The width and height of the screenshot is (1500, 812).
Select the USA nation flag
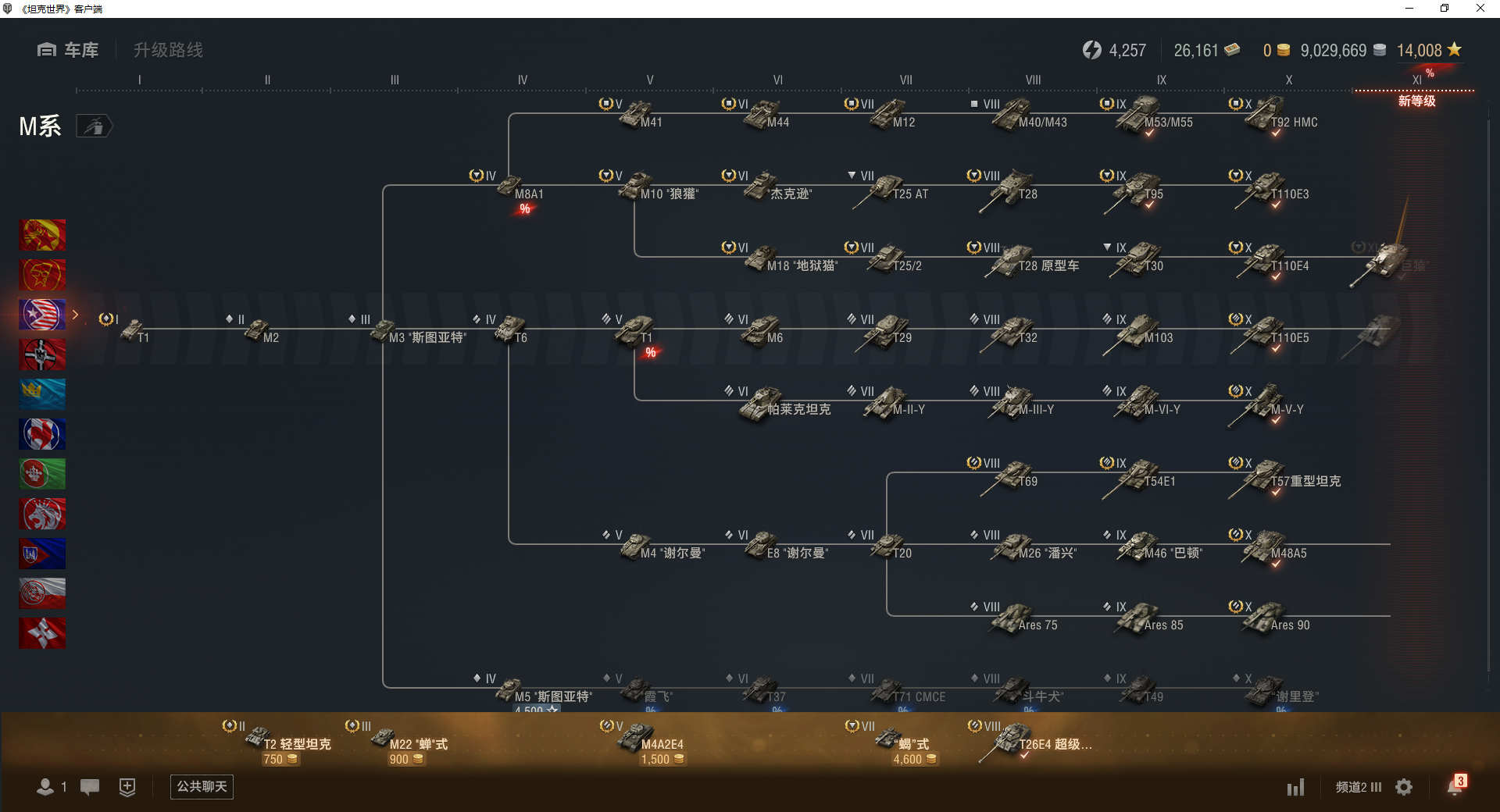pyautogui.click(x=42, y=315)
